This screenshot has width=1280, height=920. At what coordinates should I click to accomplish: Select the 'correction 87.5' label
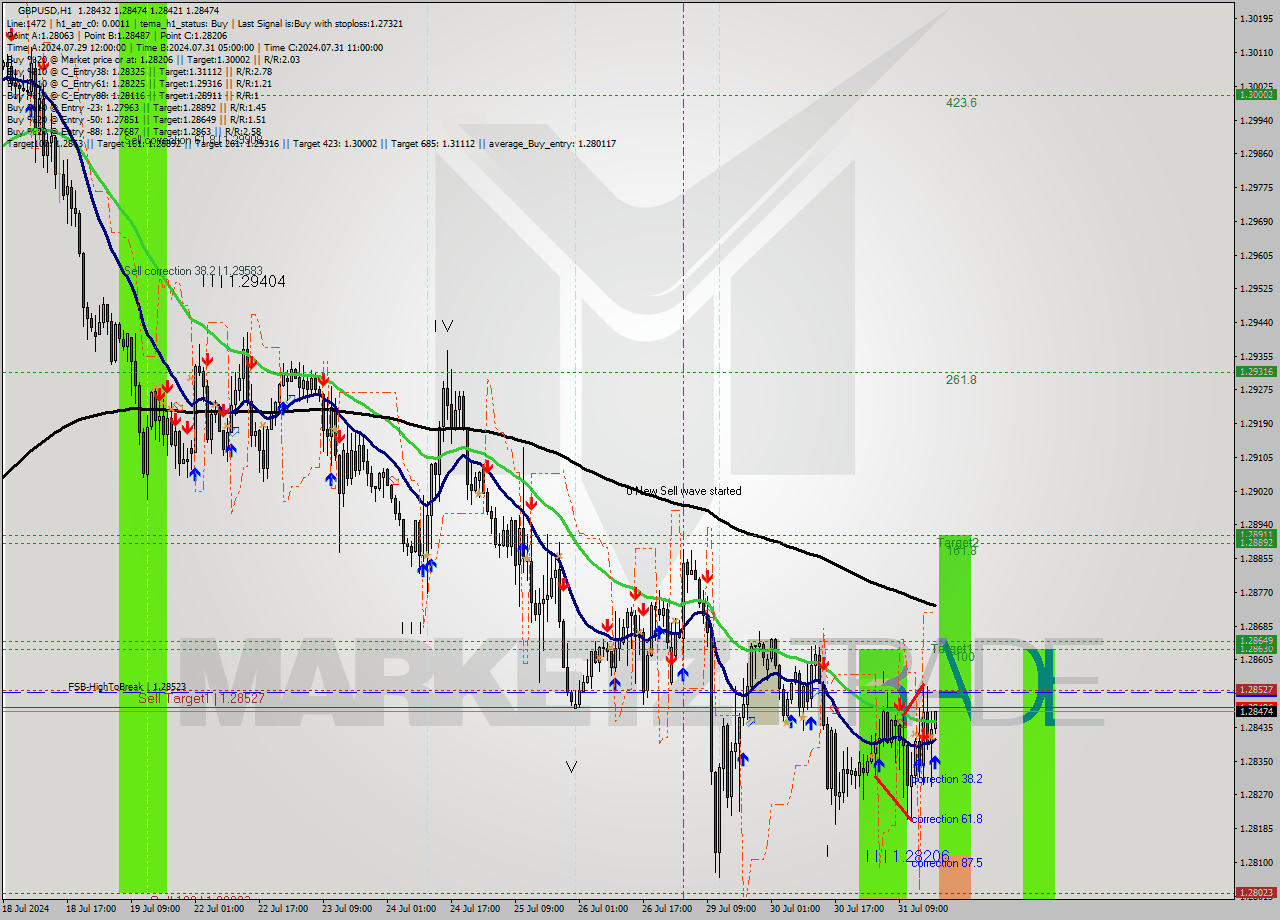click(x=946, y=863)
